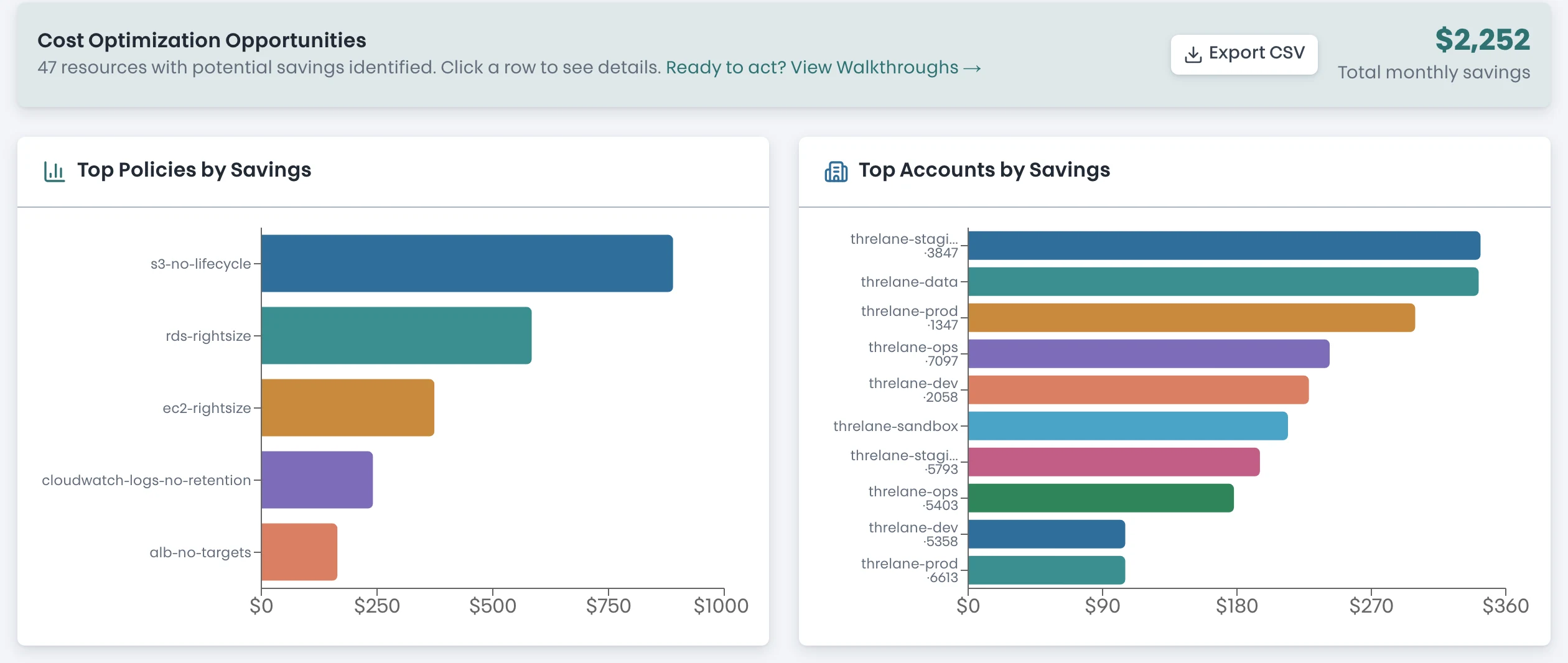Screen dimensions: 1568x663
Task: Click the '$500' tick on policies chart
Action: tap(492, 606)
